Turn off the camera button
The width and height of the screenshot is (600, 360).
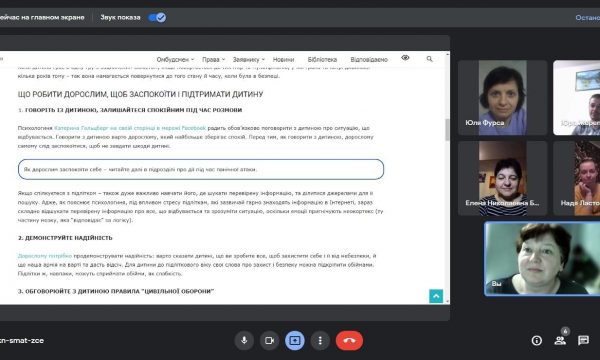click(x=270, y=340)
